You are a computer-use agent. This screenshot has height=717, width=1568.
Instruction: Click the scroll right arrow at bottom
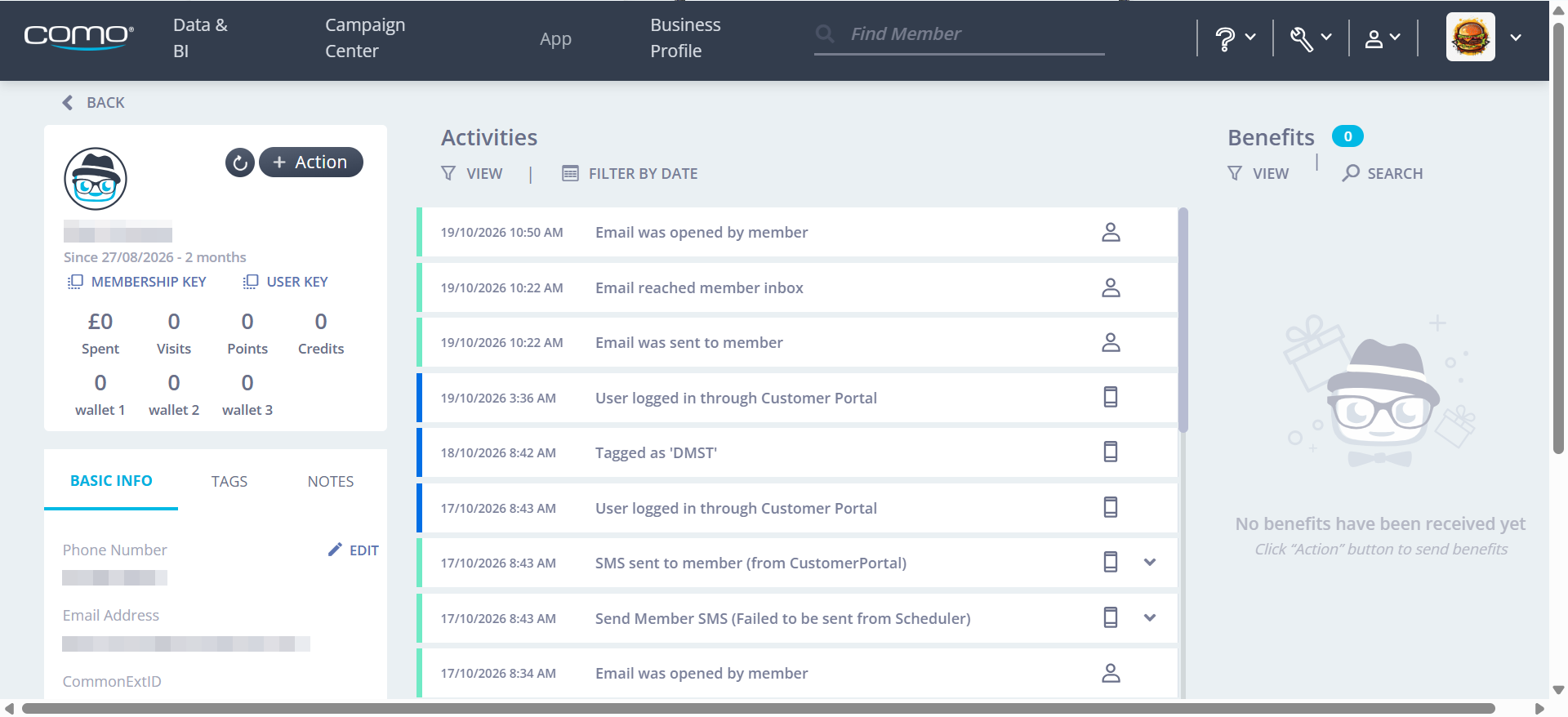[x=1539, y=708]
